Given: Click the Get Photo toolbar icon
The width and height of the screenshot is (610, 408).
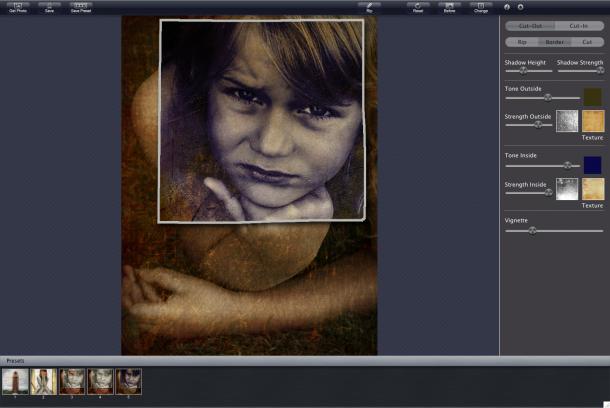Looking at the screenshot, I should coord(17,7).
